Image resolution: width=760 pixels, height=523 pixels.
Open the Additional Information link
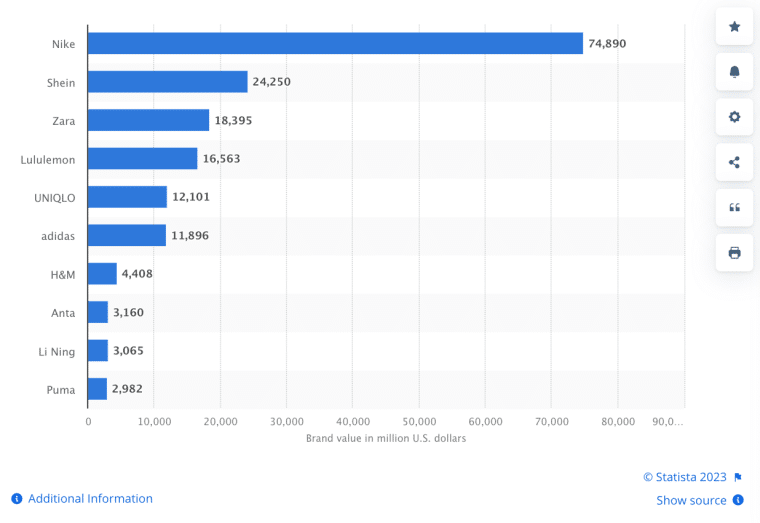coord(90,498)
